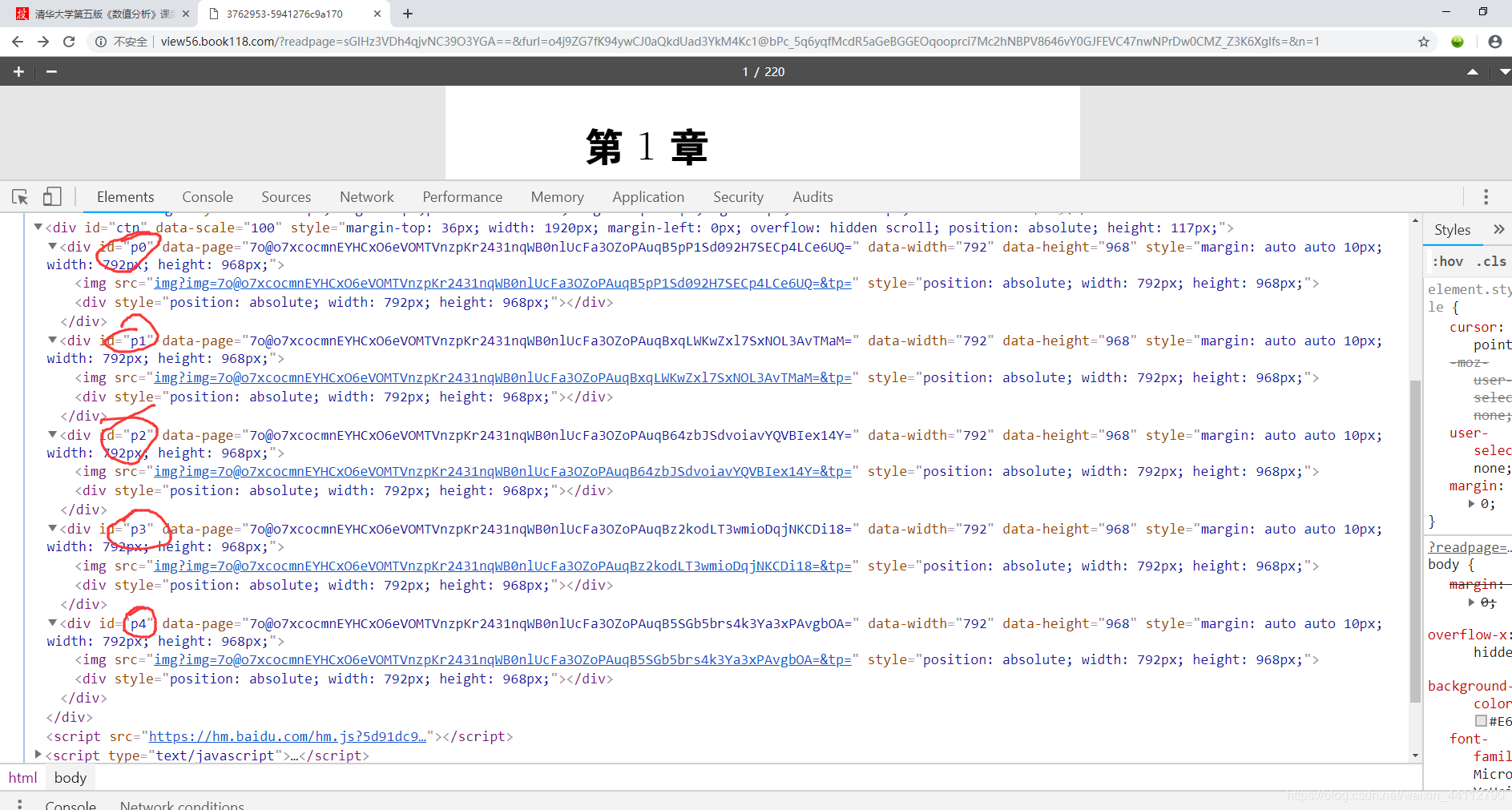Switch to the Console tab
The image size is (1512, 810).
[x=208, y=197]
